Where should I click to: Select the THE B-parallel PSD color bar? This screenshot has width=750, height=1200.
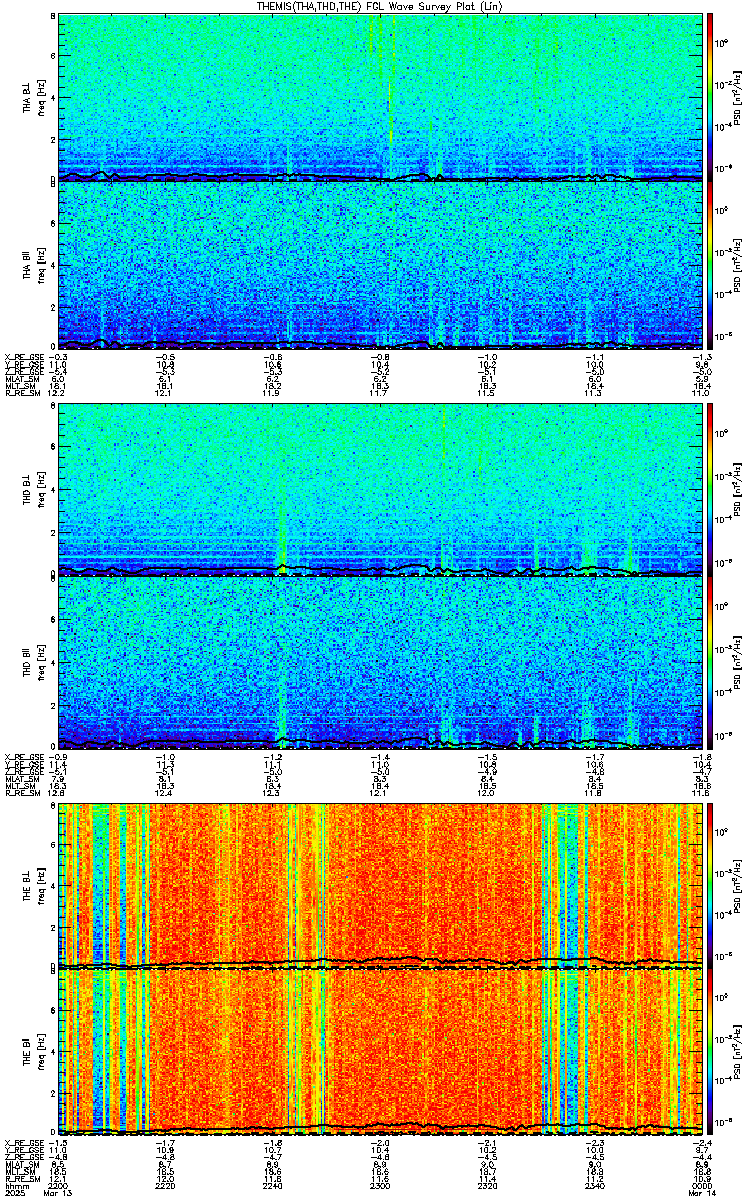(710, 1053)
